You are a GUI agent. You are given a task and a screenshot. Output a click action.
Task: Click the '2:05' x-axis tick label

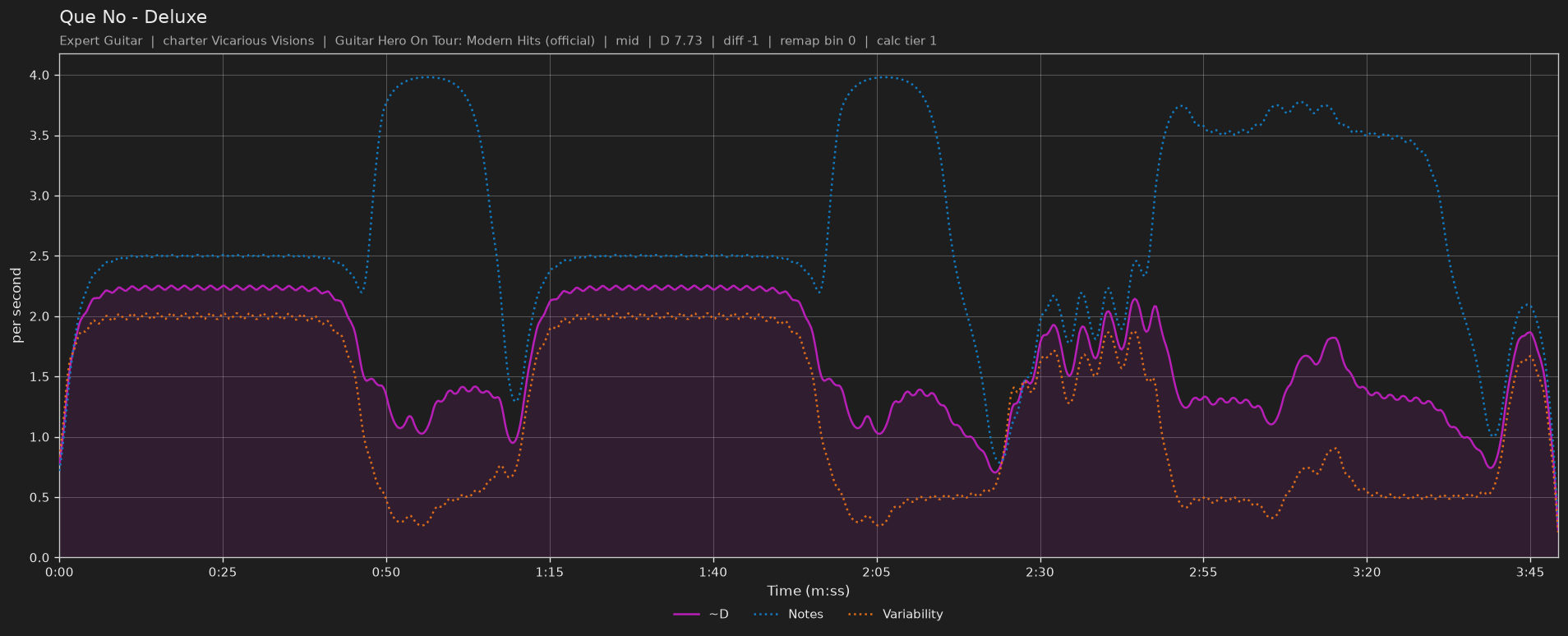coord(876,572)
